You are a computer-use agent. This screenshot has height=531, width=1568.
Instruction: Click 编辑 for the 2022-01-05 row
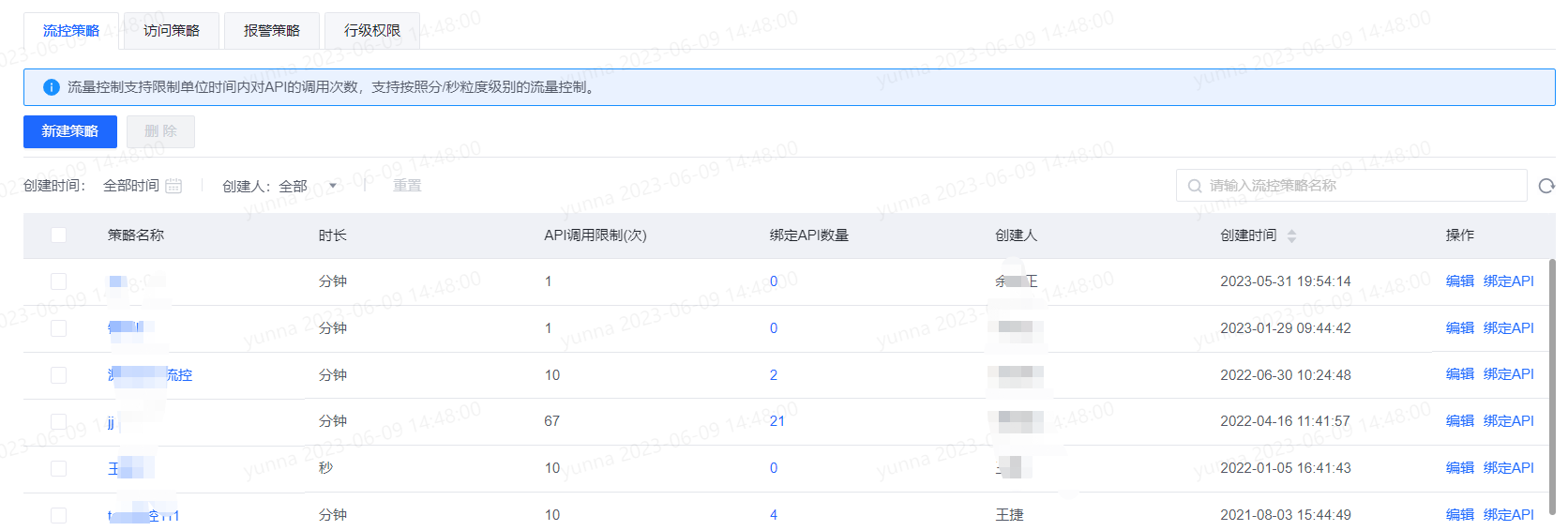pos(1460,467)
